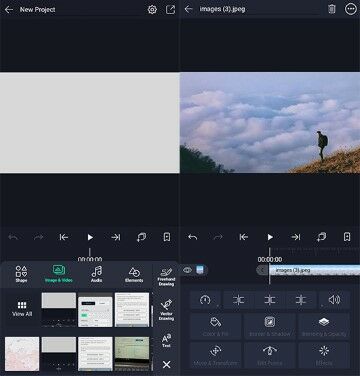Open Color & Fill options

click(215, 326)
